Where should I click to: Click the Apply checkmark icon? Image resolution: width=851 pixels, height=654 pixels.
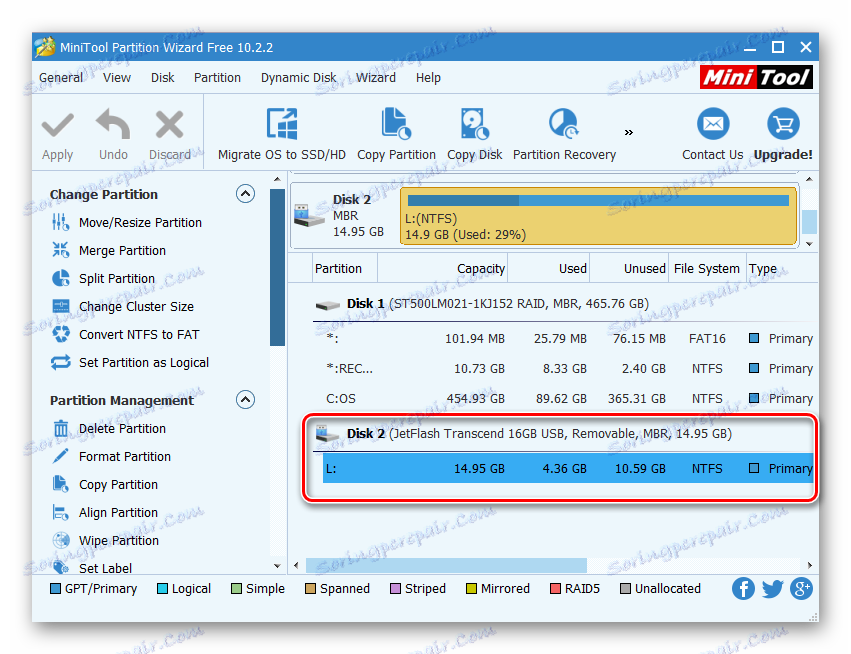point(58,125)
